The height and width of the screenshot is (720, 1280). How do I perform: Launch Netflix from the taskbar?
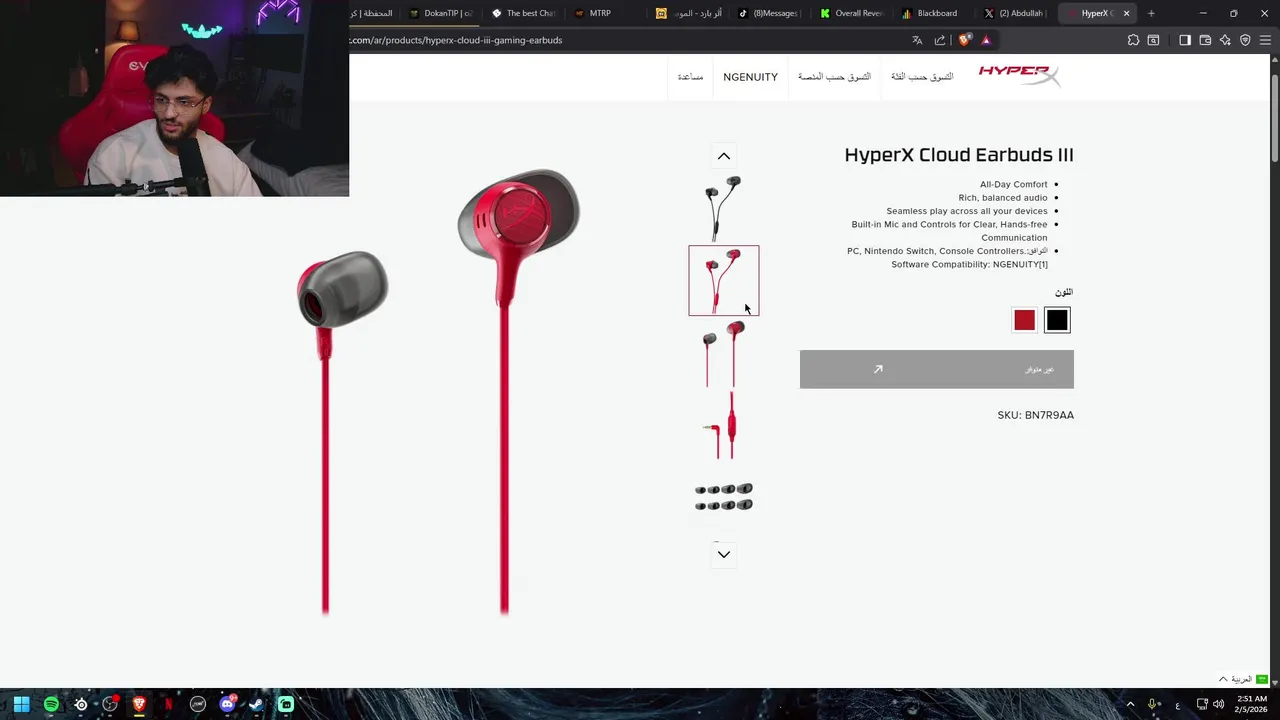(x=168, y=704)
